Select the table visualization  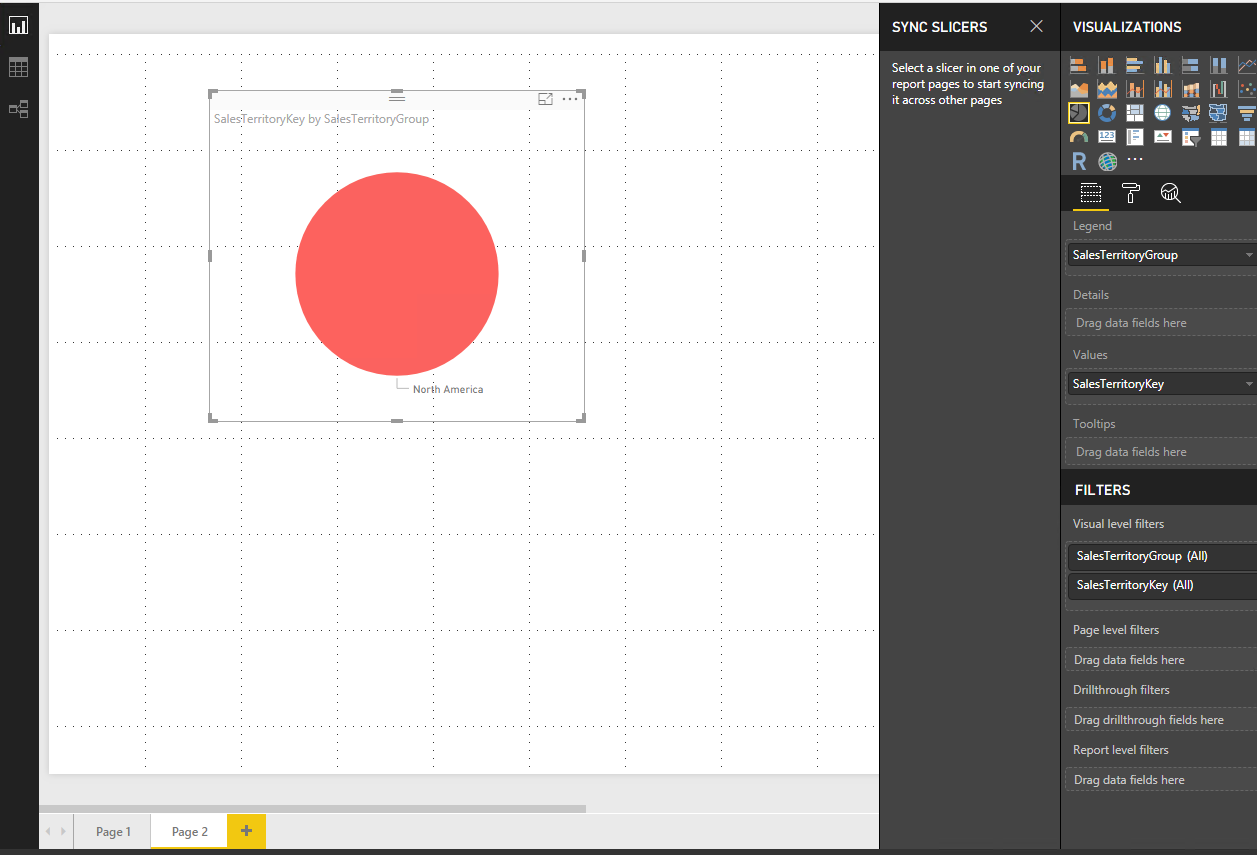pyautogui.click(x=1219, y=137)
